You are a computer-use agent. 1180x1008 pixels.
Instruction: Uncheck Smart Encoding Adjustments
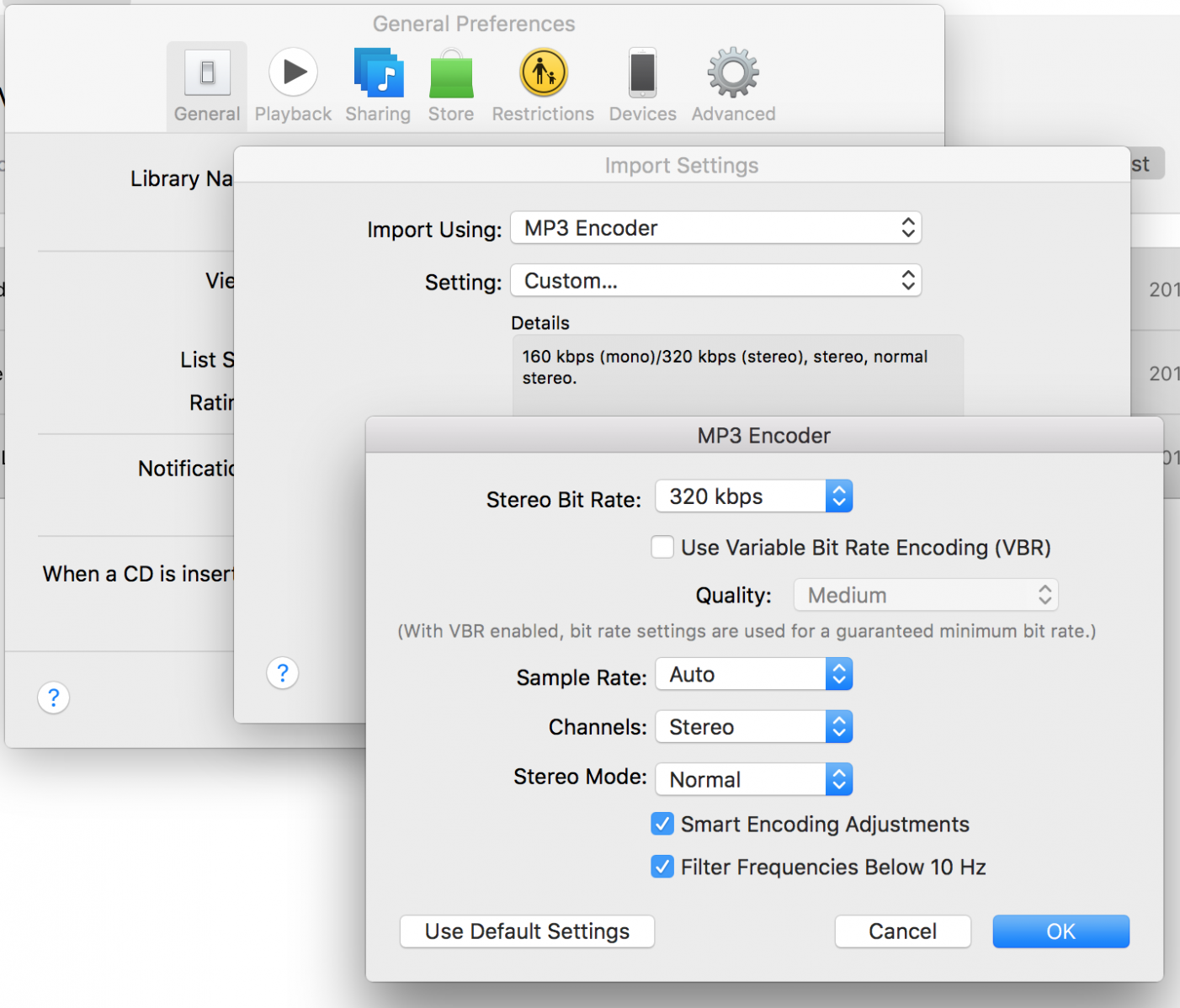[x=662, y=825]
